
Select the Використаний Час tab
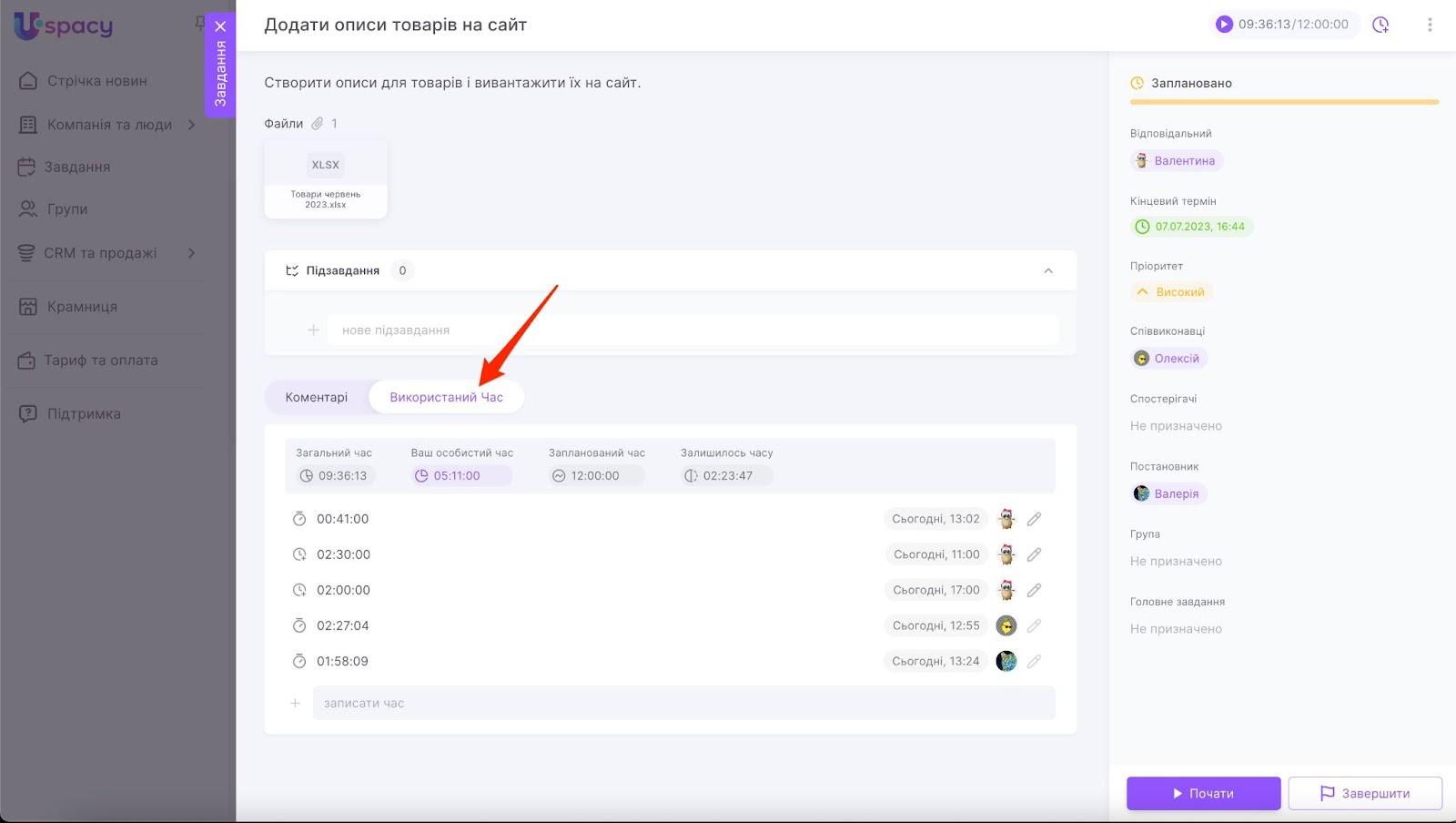tap(447, 398)
